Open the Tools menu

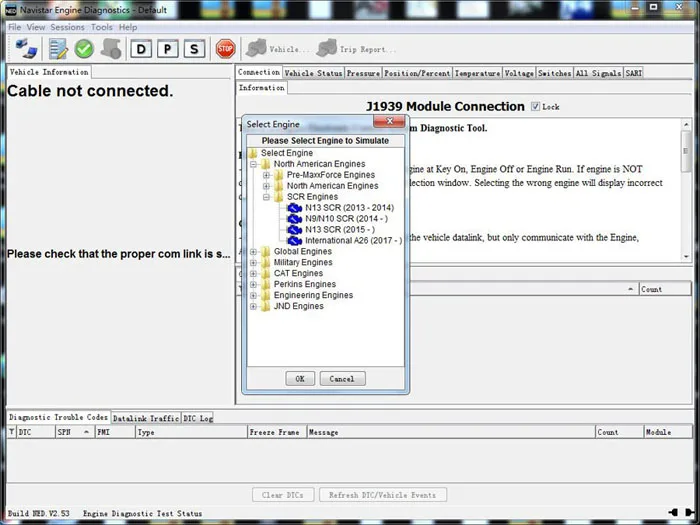pos(102,27)
